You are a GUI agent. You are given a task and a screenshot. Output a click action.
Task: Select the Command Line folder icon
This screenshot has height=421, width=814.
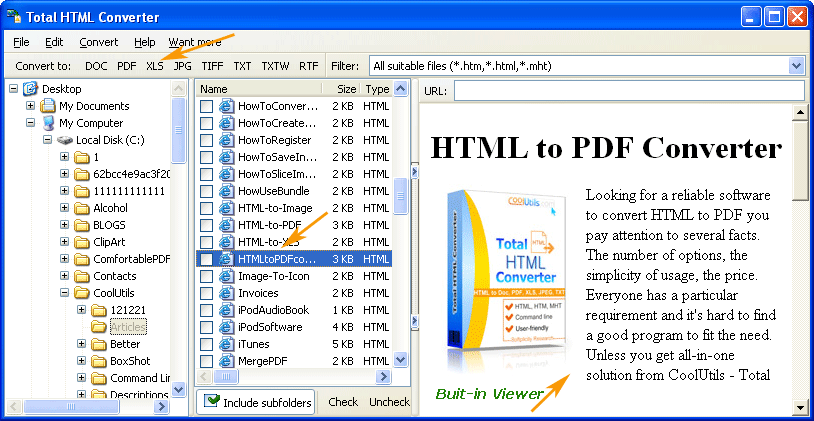point(99,378)
